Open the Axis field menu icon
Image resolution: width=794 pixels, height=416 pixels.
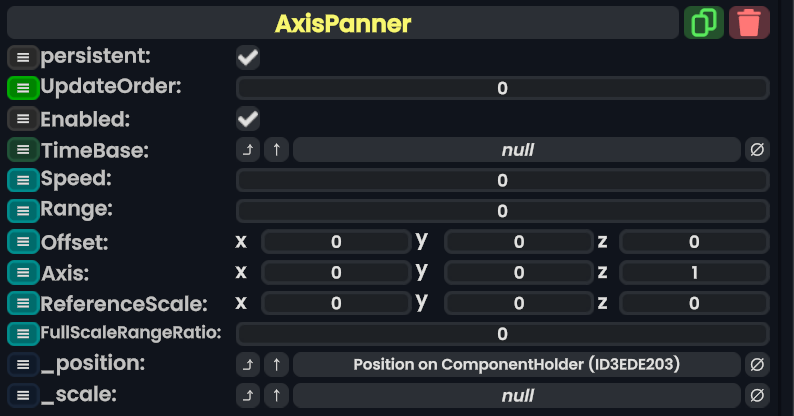[x=22, y=272]
